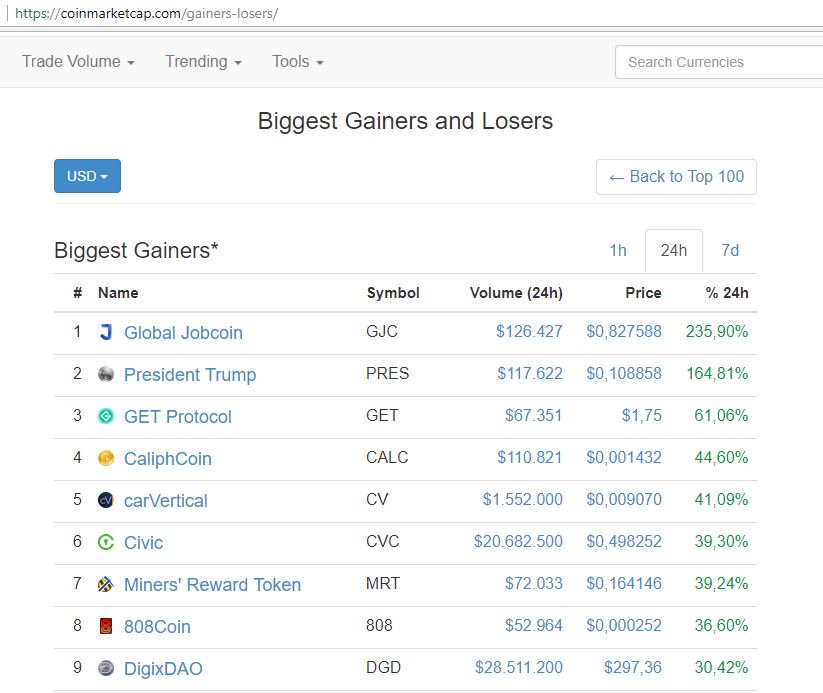The image size is (823, 693).
Task: Open the Global Jobcoin link
Action: coord(183,332)
